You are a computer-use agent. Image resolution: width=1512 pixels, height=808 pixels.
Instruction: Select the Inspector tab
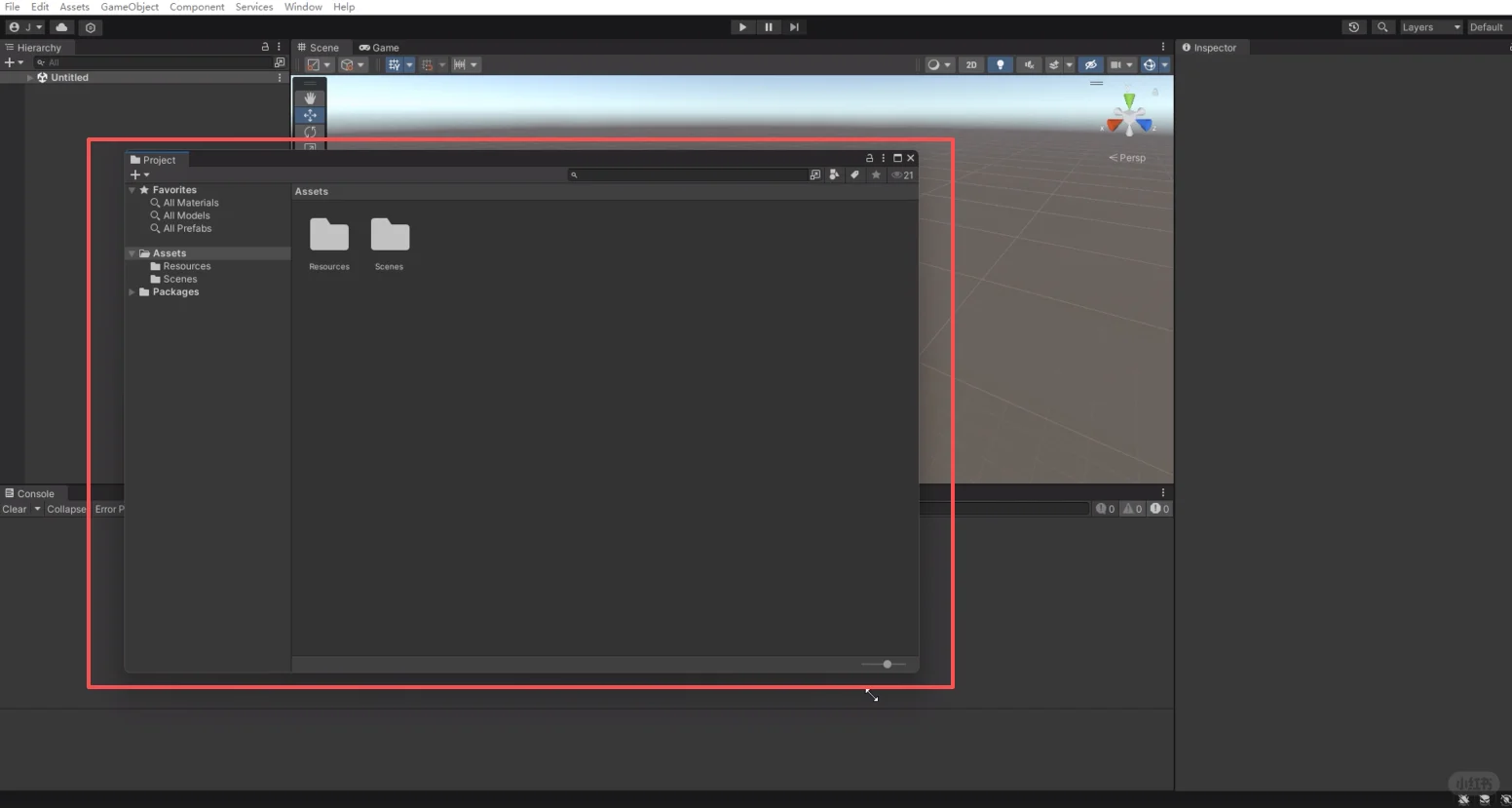click(1209, 47)
